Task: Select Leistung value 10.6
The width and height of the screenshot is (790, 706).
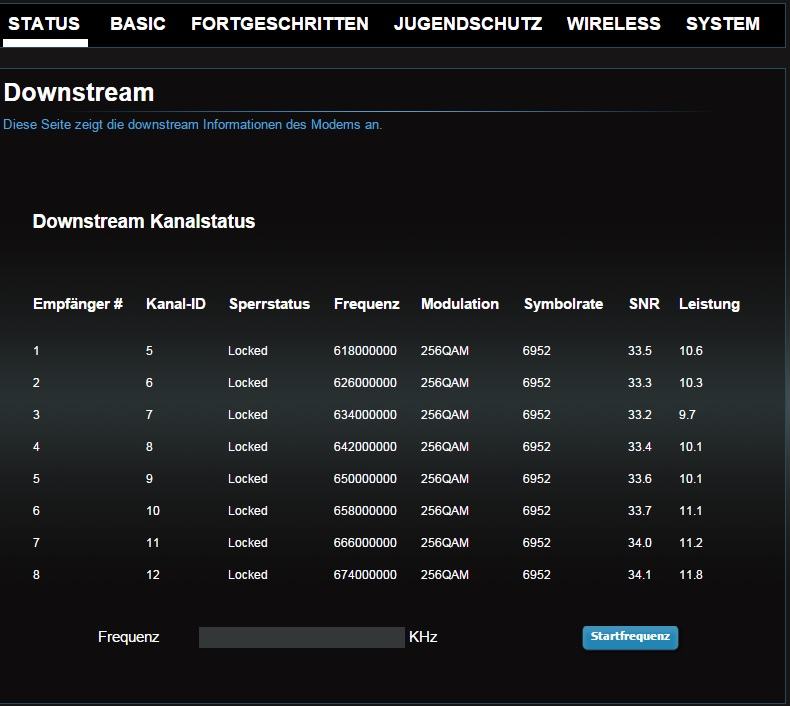Action: click(x=691, y=351)
